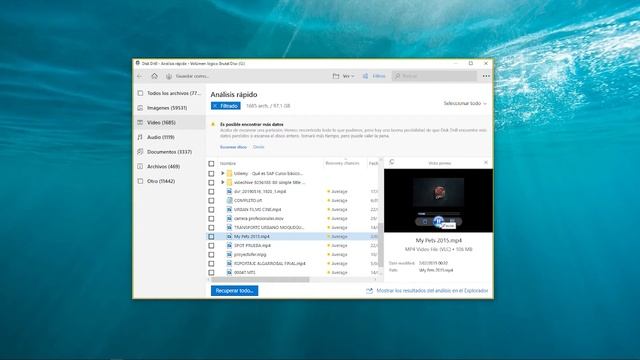Close the Vista previa panel

(486, 162)
